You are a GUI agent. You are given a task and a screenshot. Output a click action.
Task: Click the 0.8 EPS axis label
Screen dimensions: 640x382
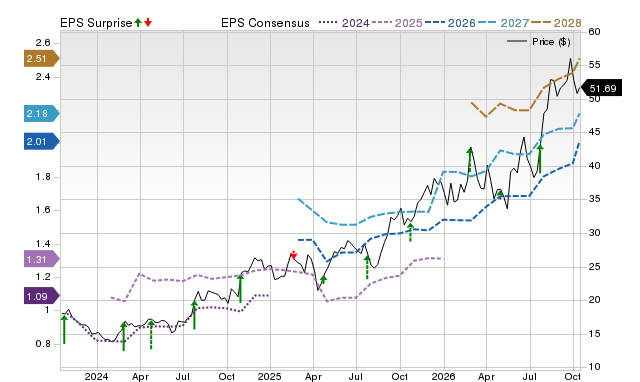[x=43, y=344]
